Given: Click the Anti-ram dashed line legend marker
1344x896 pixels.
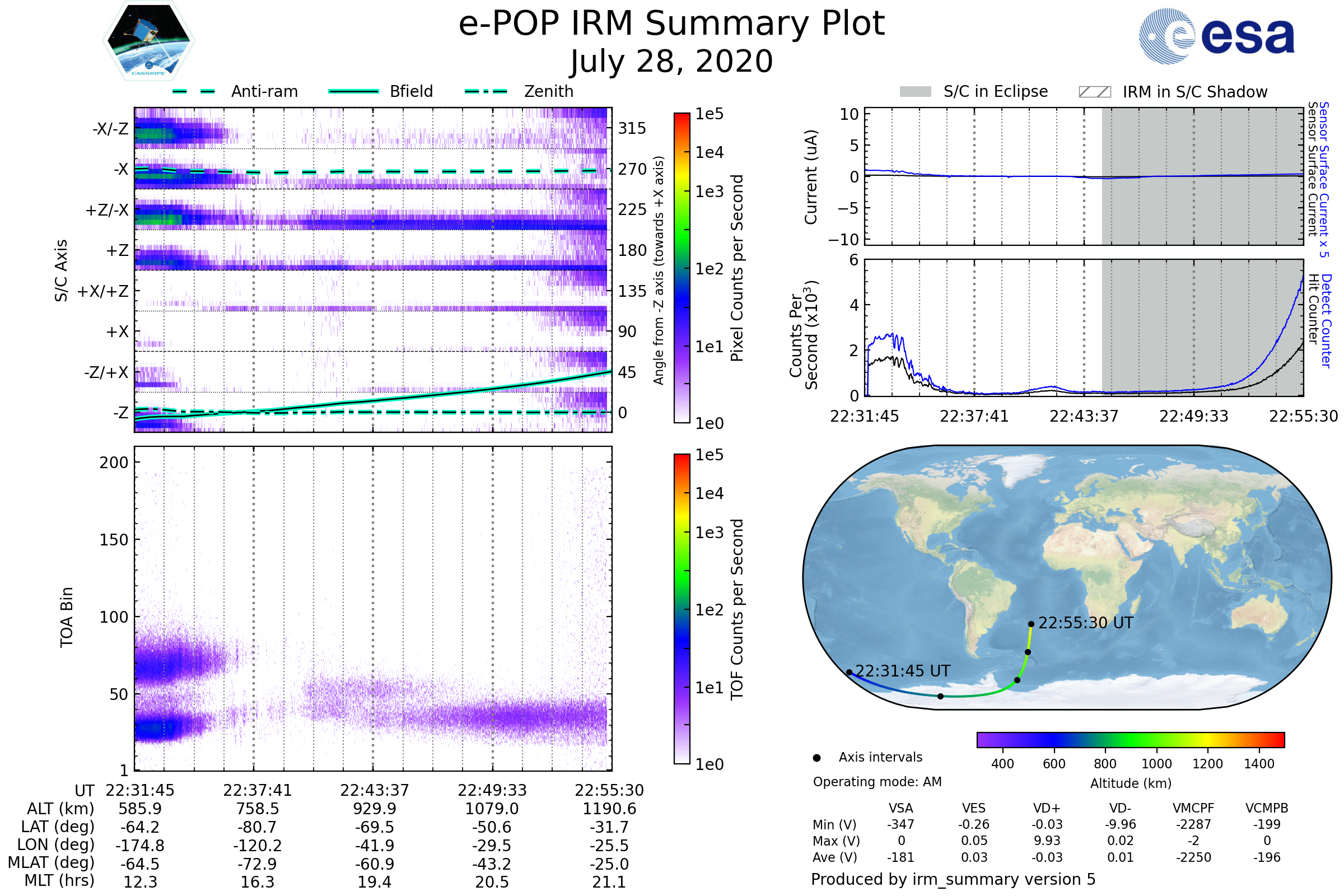Looking at the screenshot, I should [194, 91].
